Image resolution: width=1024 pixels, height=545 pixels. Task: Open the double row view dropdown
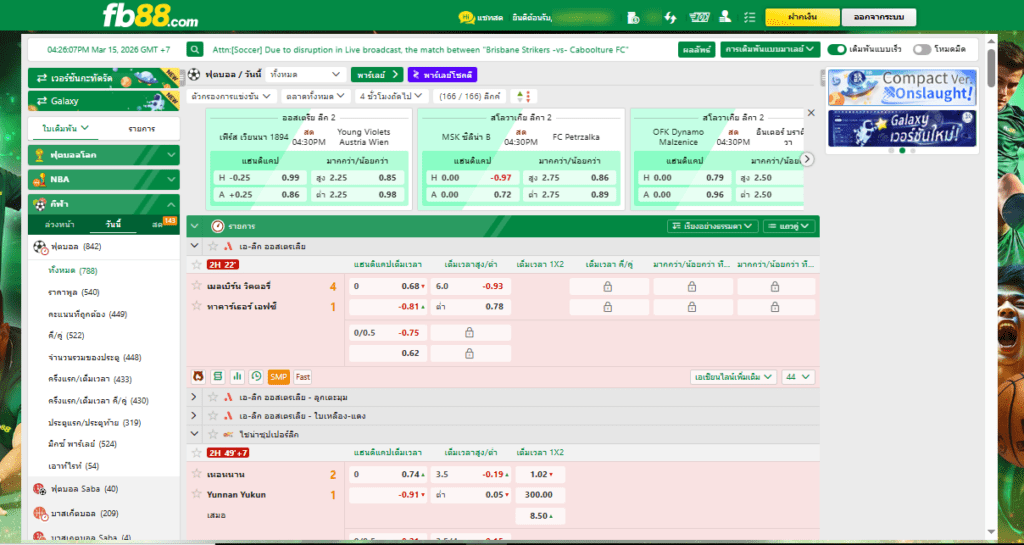(x=789, y=226)
